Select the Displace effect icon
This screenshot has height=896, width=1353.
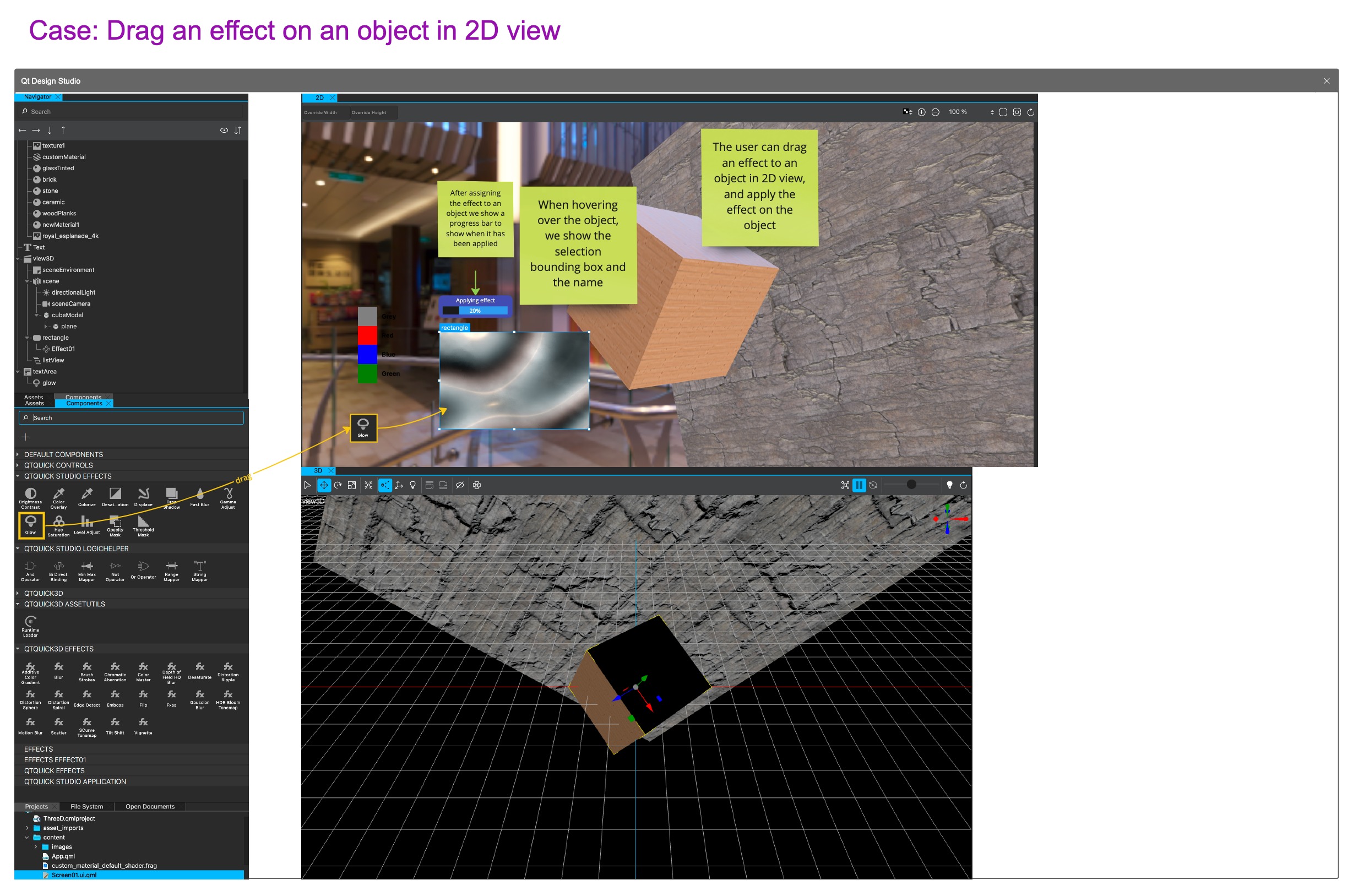coord(143,496)
